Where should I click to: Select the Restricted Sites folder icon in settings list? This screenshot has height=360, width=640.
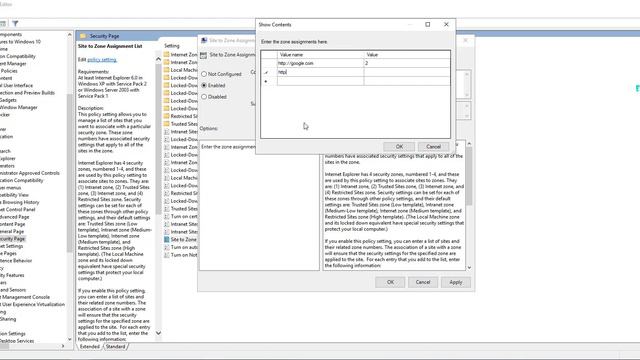coord(167,116)
